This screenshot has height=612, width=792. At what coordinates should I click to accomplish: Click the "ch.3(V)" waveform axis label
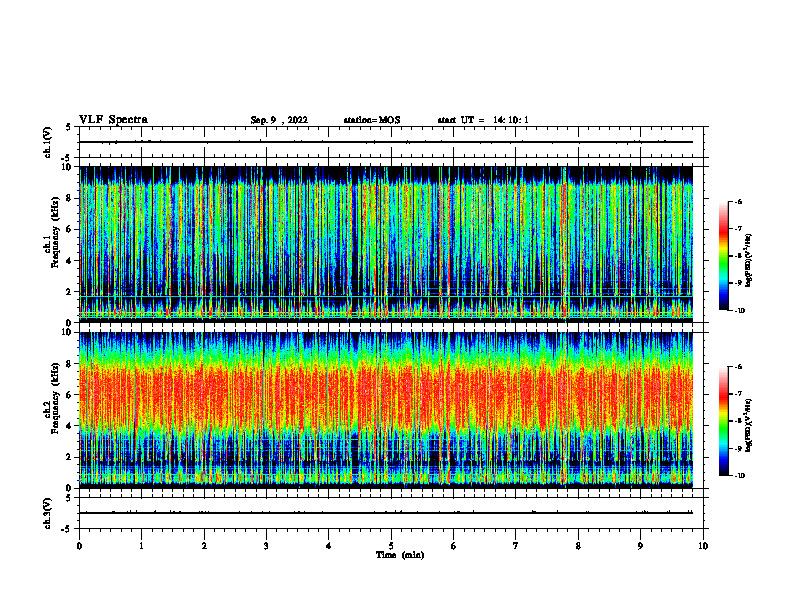[48, 513]
